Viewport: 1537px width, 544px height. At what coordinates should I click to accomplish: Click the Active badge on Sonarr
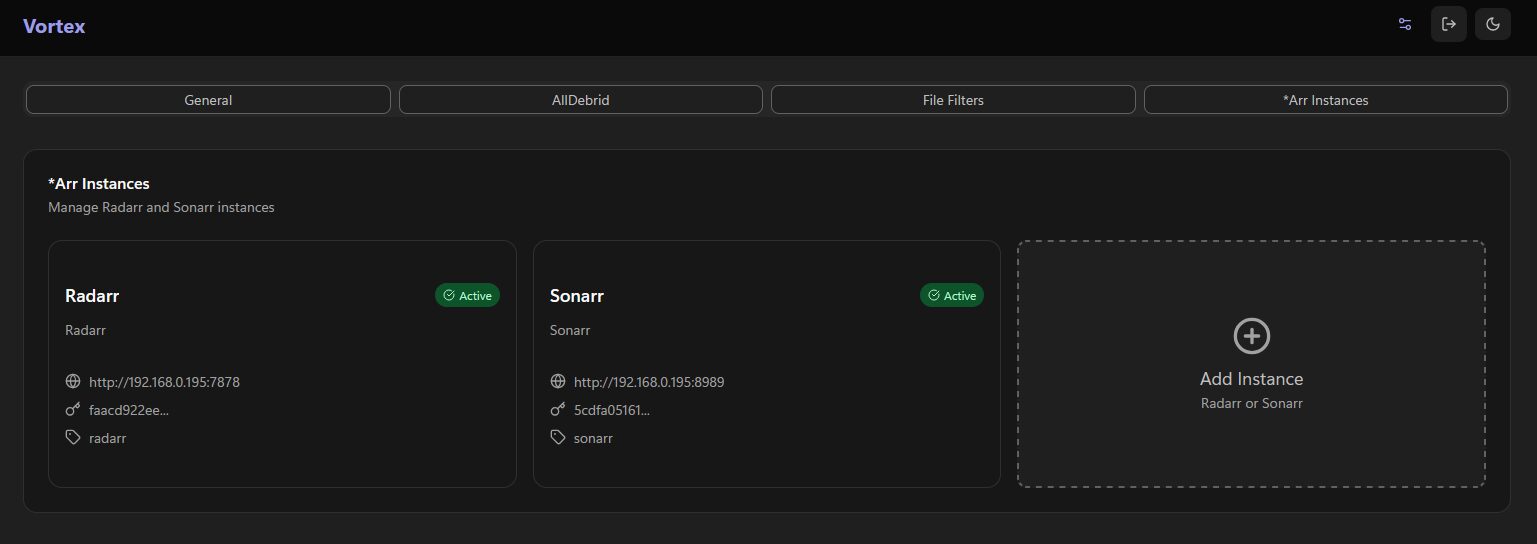click(x=952, y=296)
